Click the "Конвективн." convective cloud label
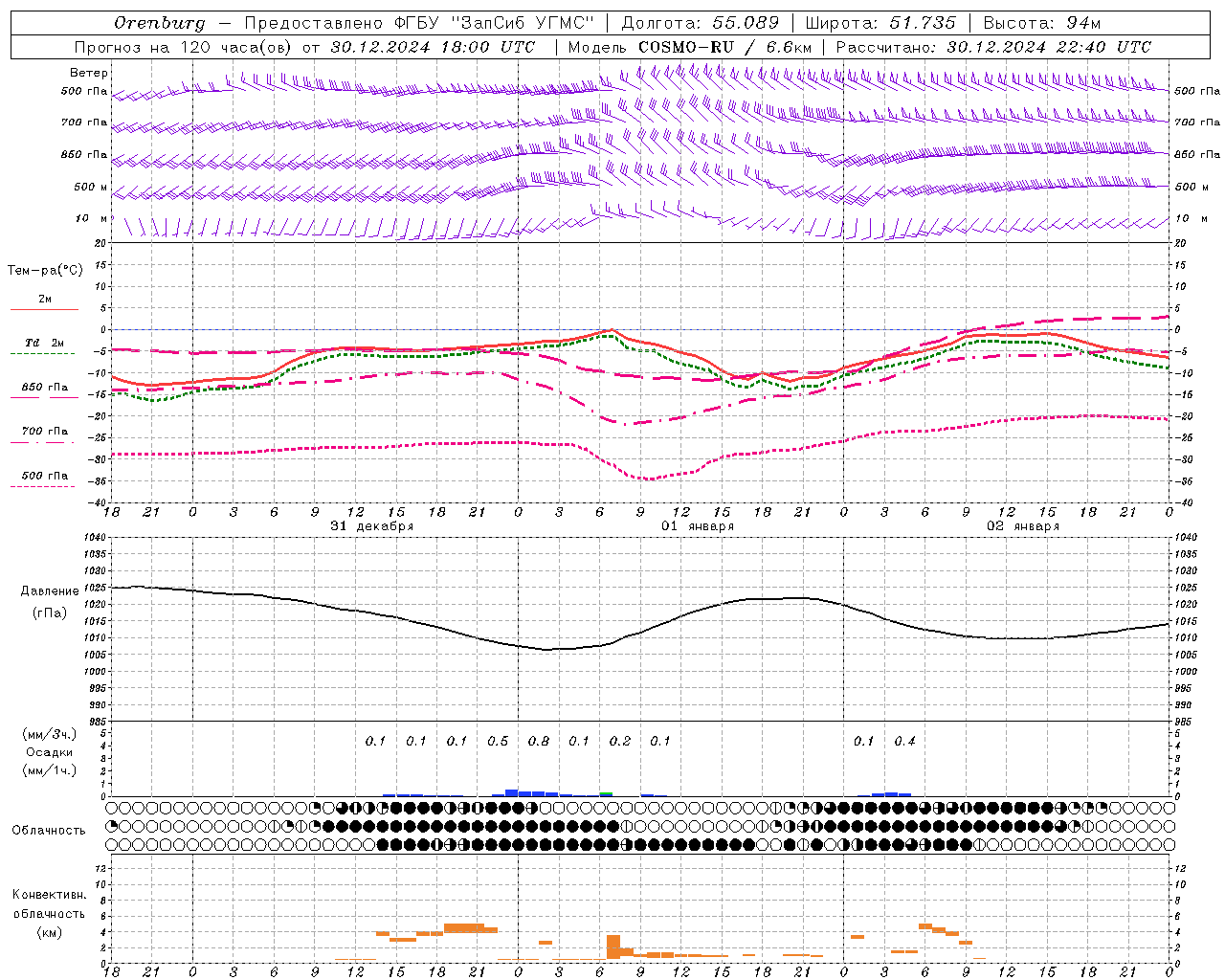1225x980 pixels. click(50, 895)
